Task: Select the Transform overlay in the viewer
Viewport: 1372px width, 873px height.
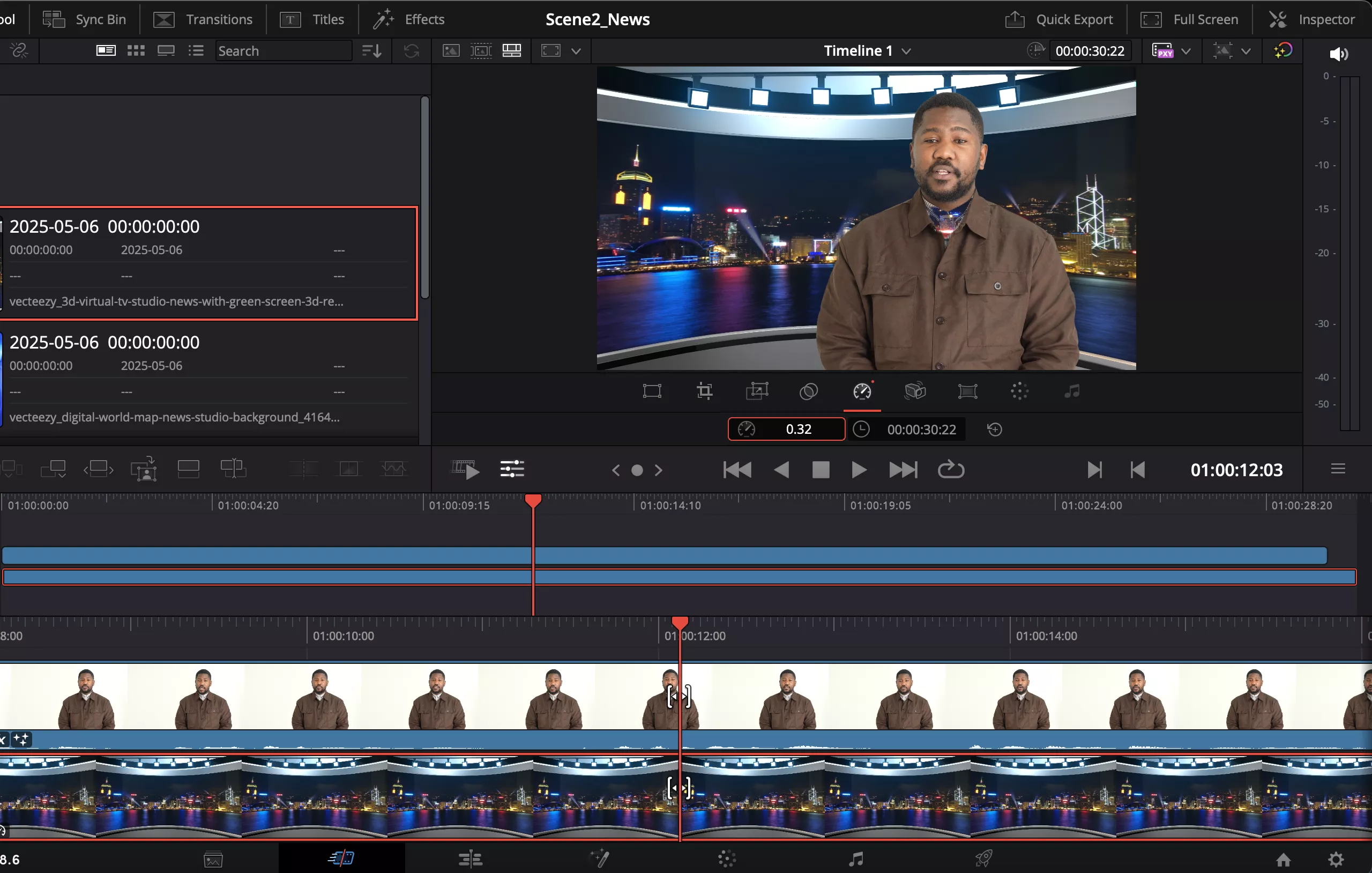Action: pyautogui.click(x=652, y=391)
